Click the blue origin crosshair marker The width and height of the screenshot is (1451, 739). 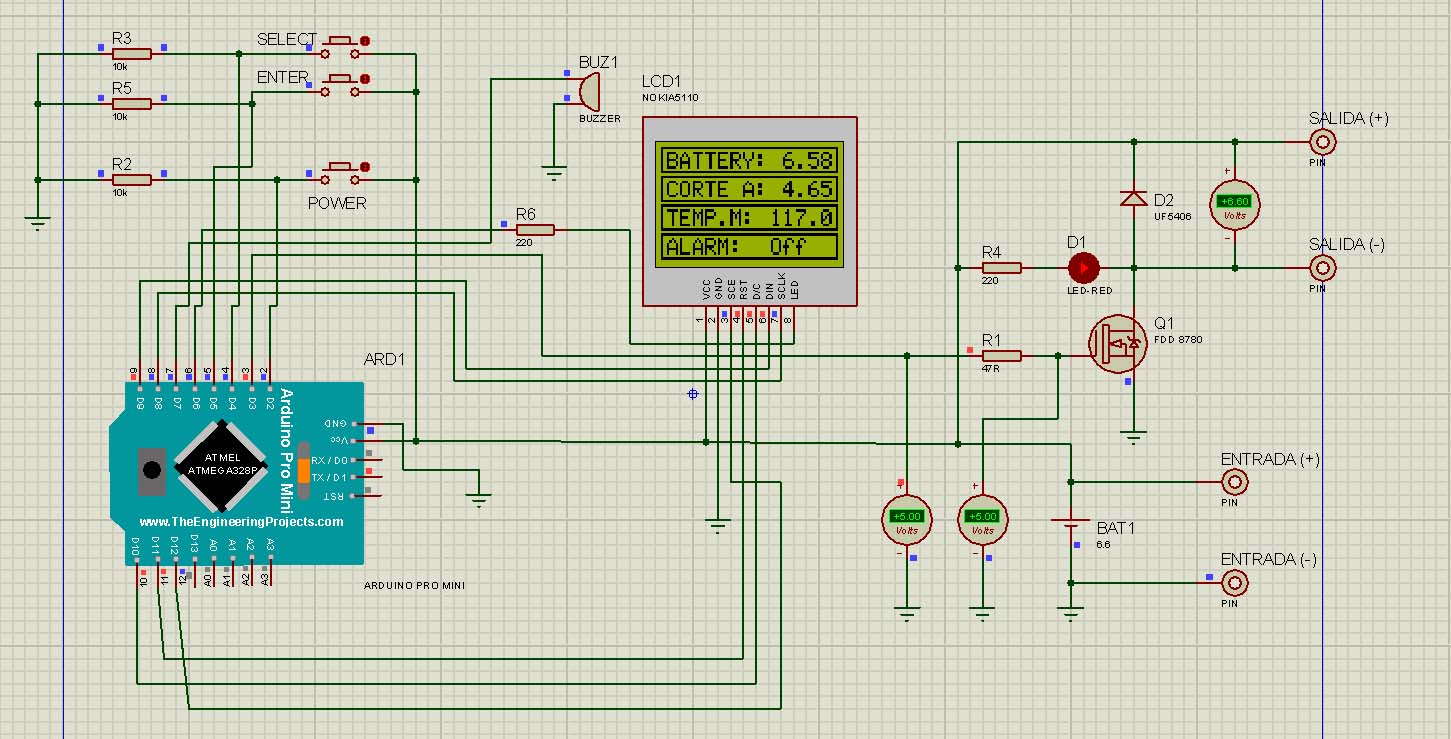coord(692,394)
